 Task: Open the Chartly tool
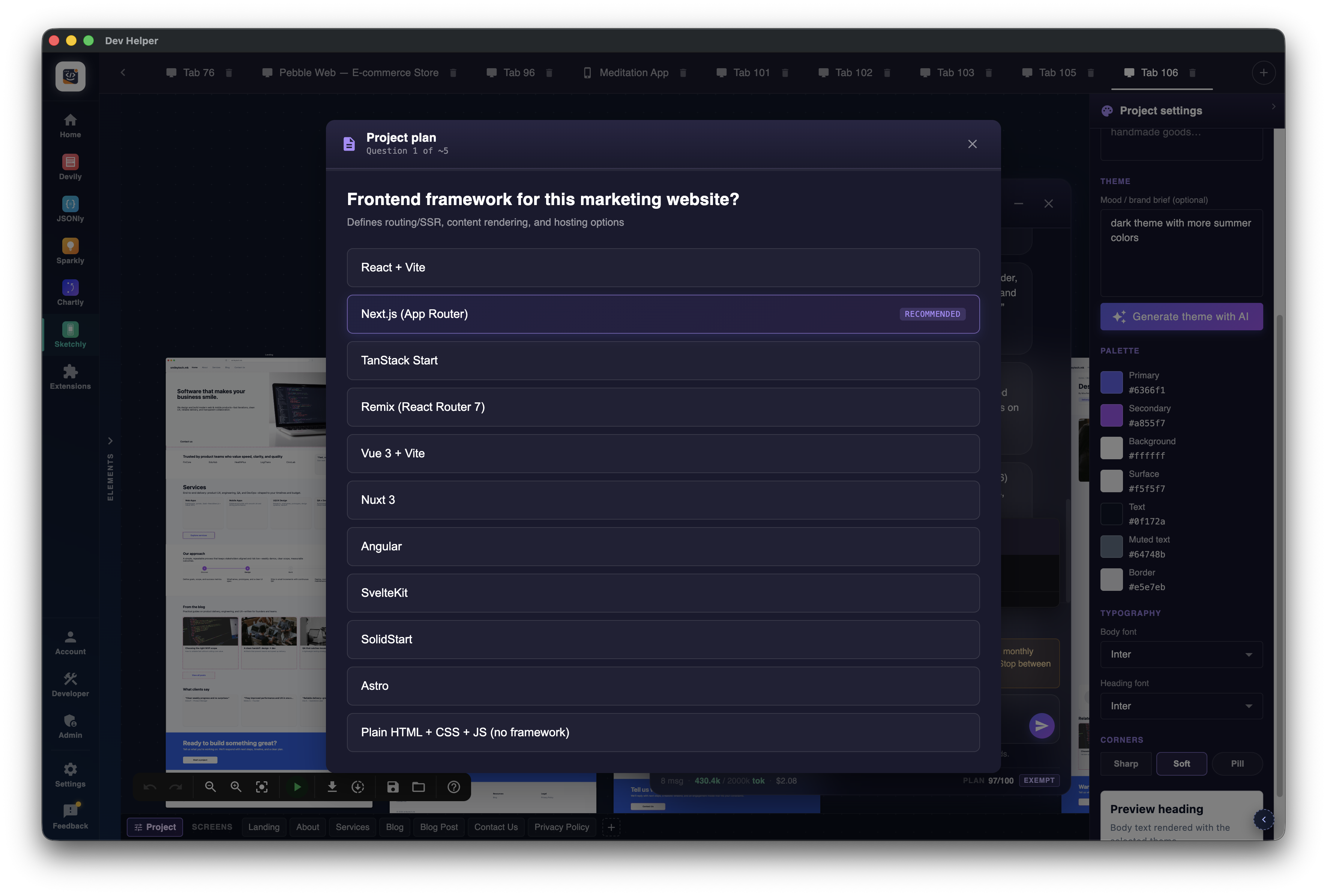[x=70, y=293]
